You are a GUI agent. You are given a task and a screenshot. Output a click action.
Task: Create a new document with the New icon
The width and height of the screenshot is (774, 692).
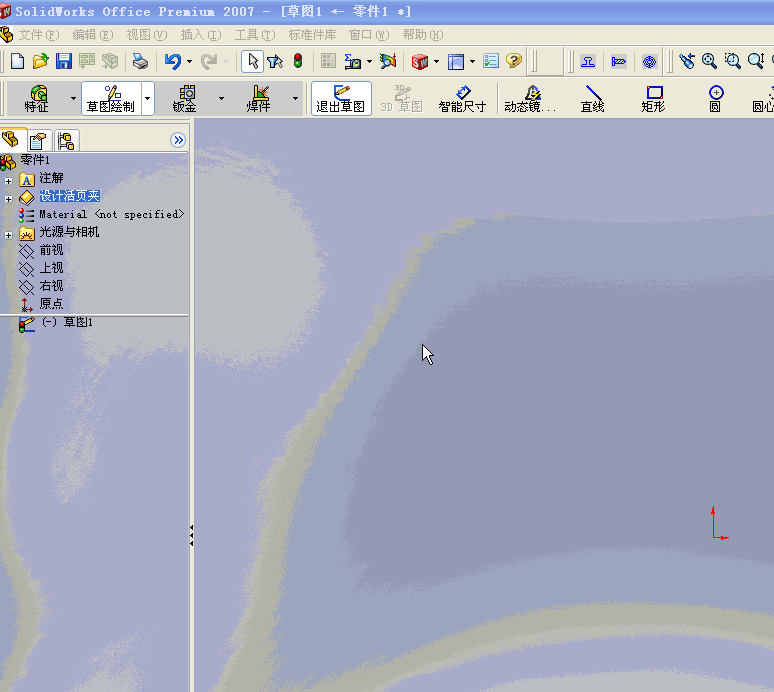tap(17, 61)
